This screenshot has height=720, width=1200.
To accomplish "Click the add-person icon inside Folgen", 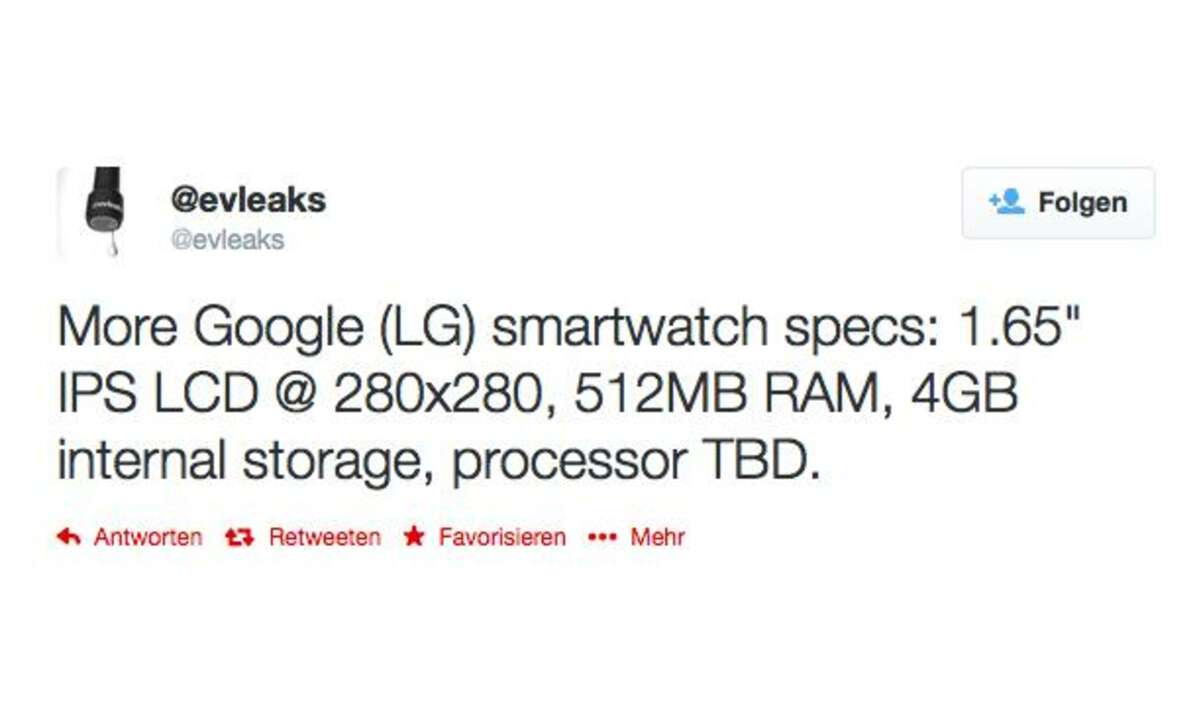I will (x=1007, y=202).
